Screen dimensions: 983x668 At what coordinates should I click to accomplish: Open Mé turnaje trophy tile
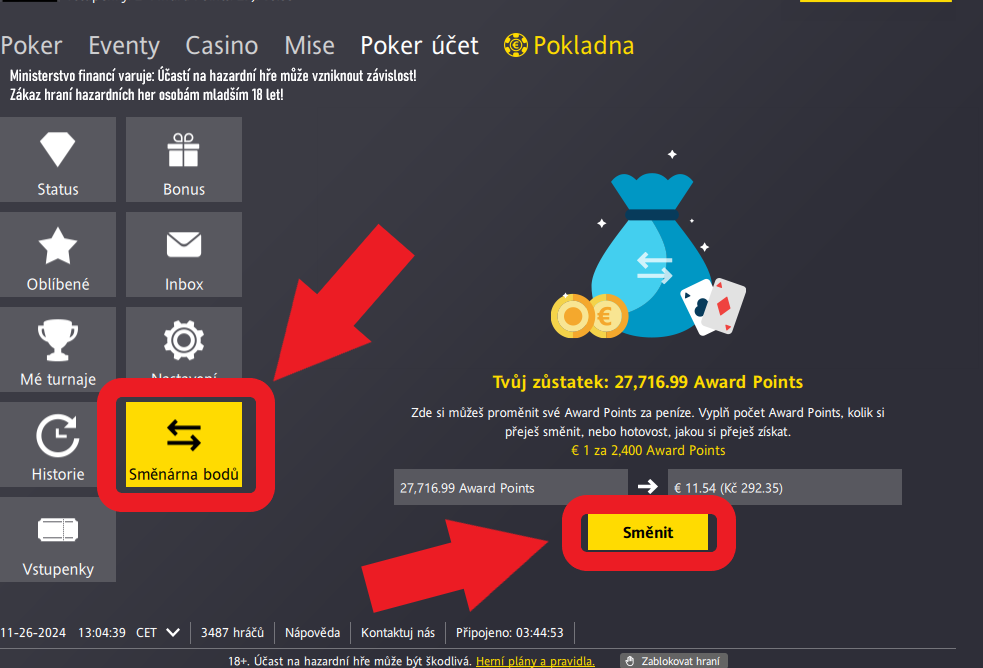[58, 350]
